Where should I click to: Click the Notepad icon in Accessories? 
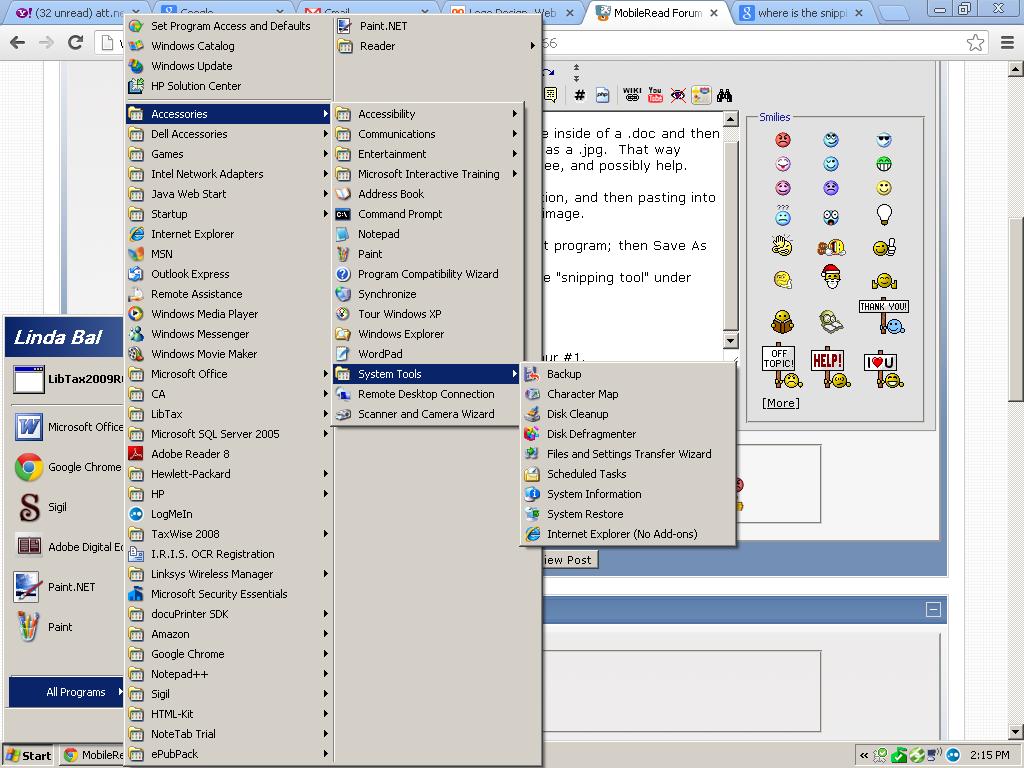[x=343, y=234]
